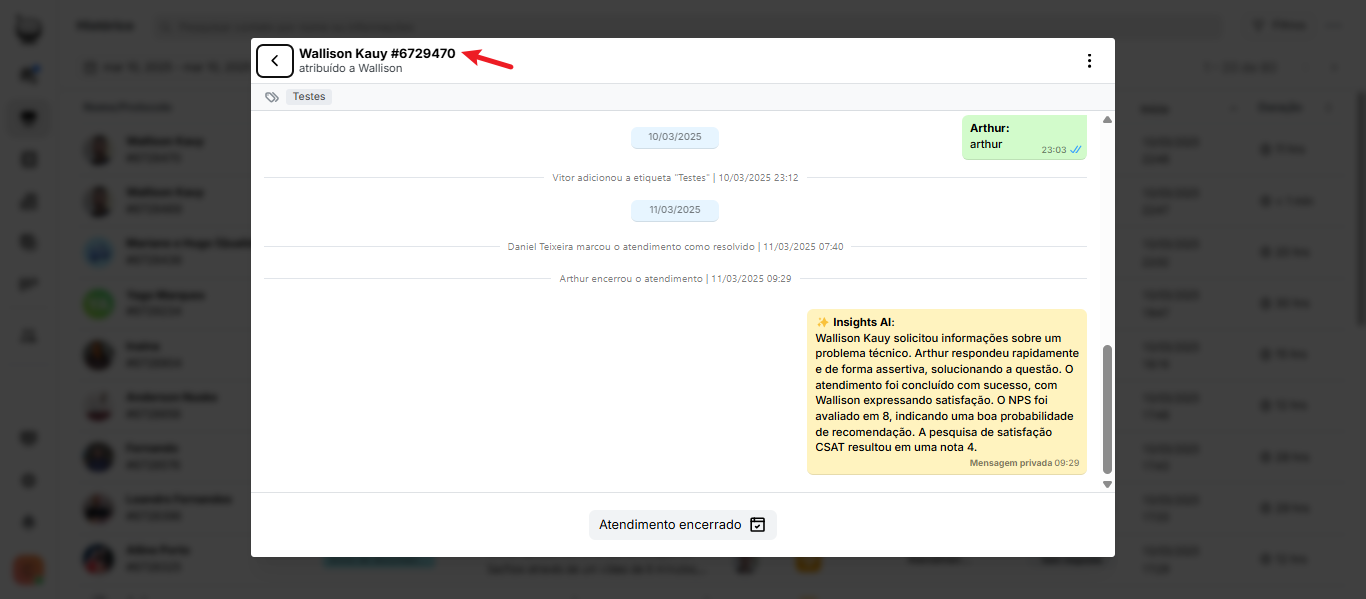Select the "Testes" tag chip

pos(309,97)
